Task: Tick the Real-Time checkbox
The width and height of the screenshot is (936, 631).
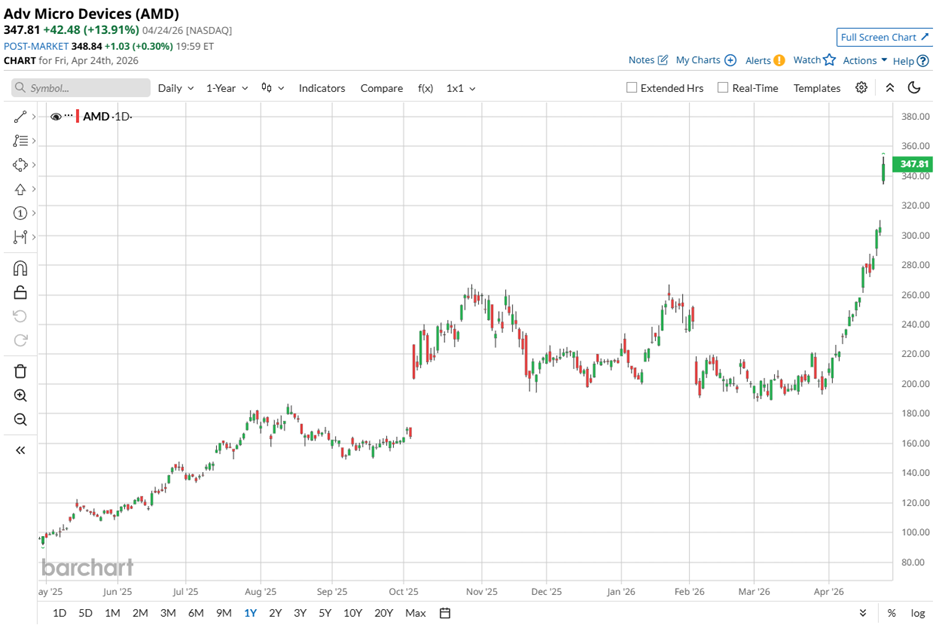Action: click(723, 88)
